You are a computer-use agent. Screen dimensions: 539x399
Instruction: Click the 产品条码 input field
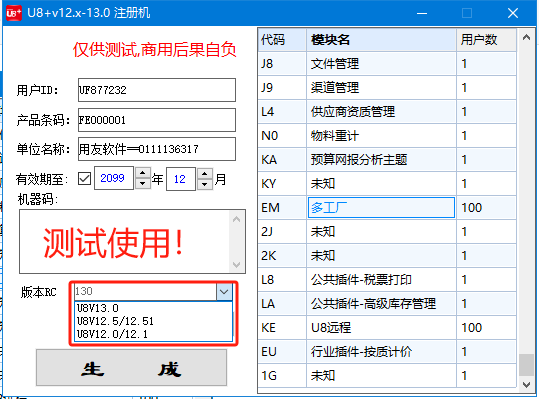[157, 120]
